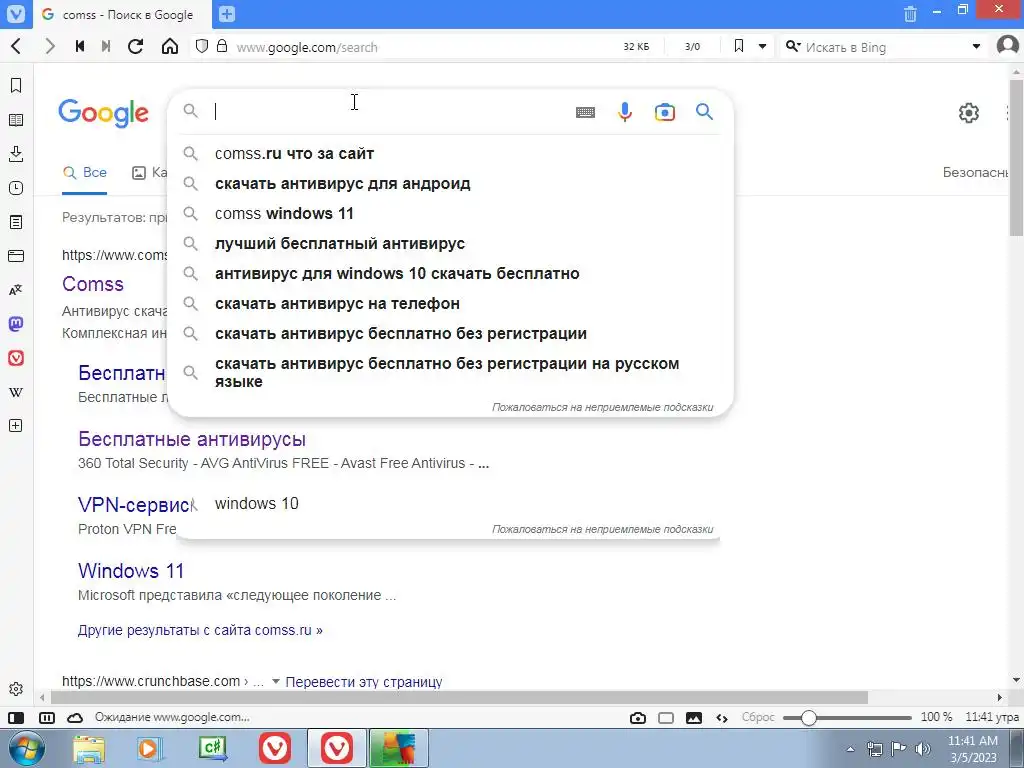Image resolution: width=1024 pixels, height=768 pixels.
Task: Select suggestion 'лучший бесплатный антивирус'
Action: (x=451, y=244)
